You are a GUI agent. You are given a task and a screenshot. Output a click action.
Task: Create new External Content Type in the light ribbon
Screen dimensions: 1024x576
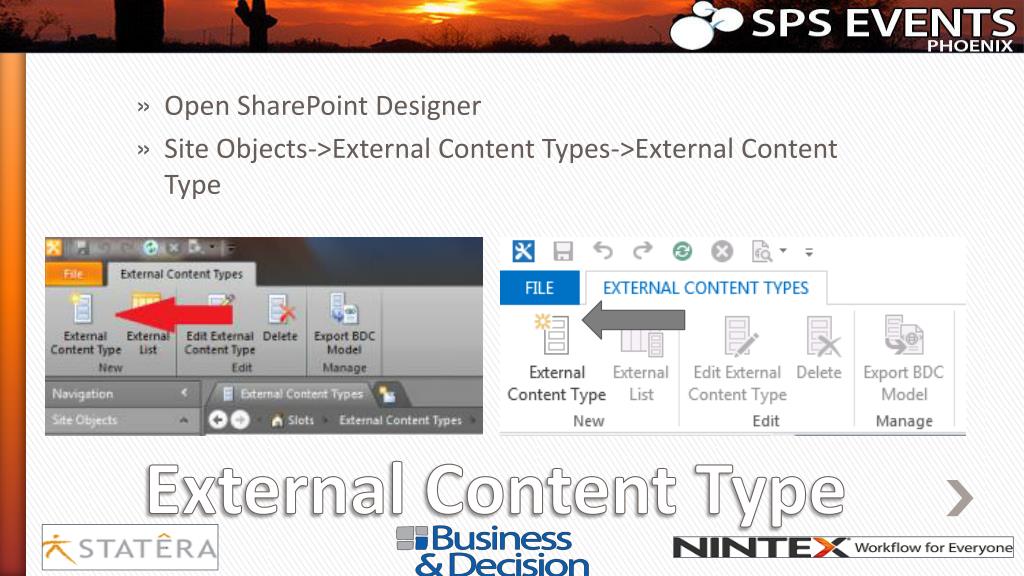click(x=556, y=358)
